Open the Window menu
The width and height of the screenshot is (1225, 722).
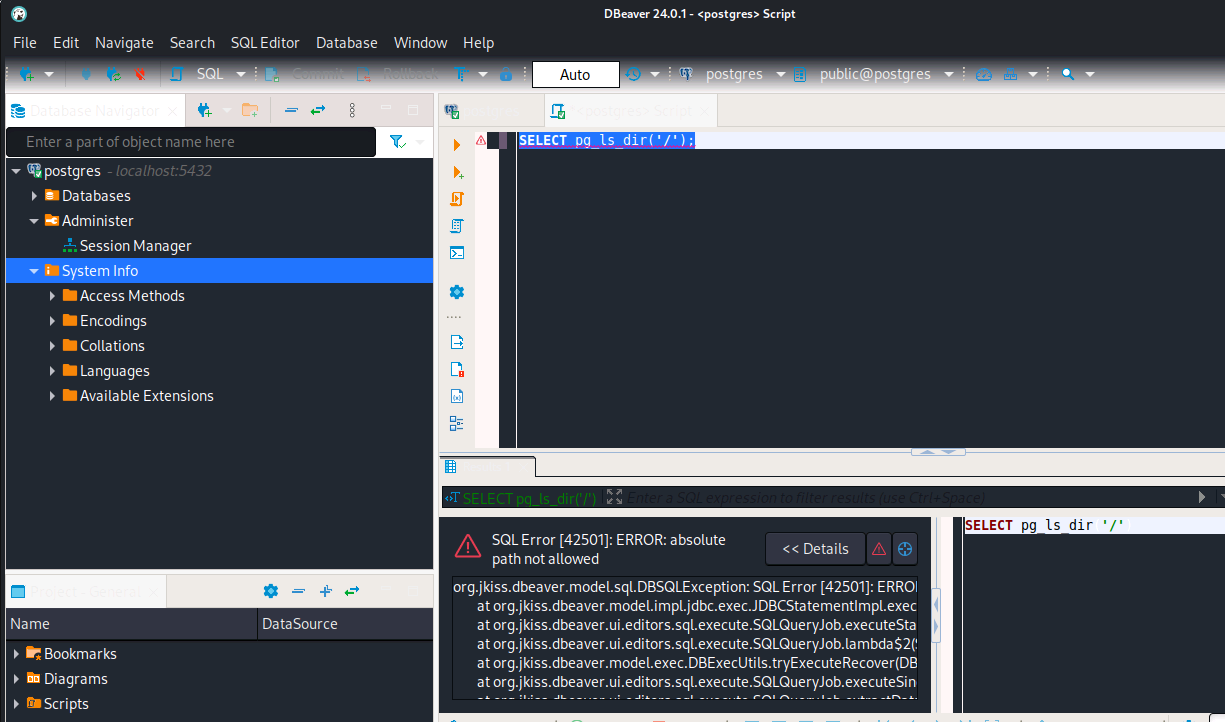pos(420,43)
